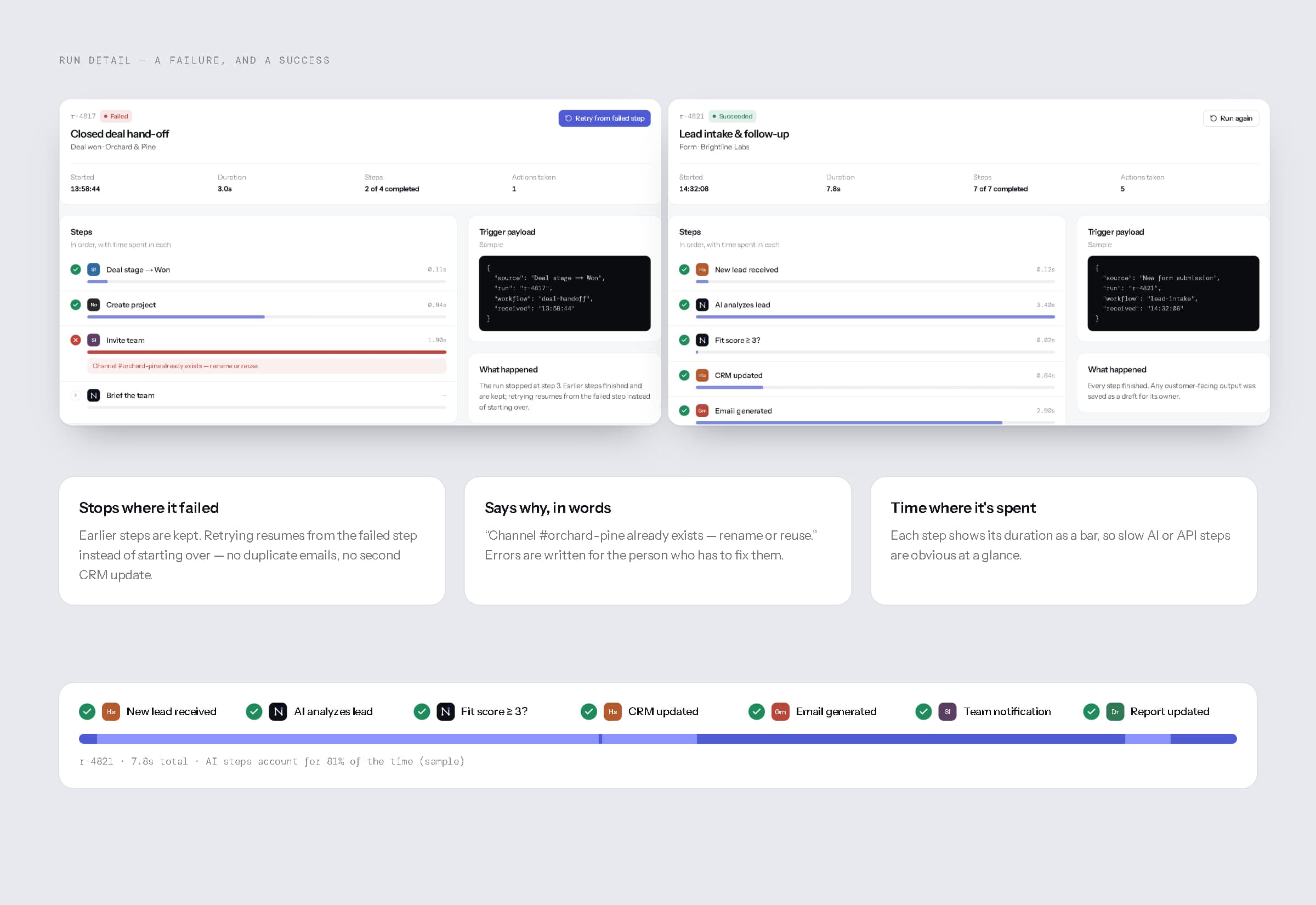Click the bottom r-4821 timeline duration bar
This screenshot has width=1316, height=905.
[657, 739]
